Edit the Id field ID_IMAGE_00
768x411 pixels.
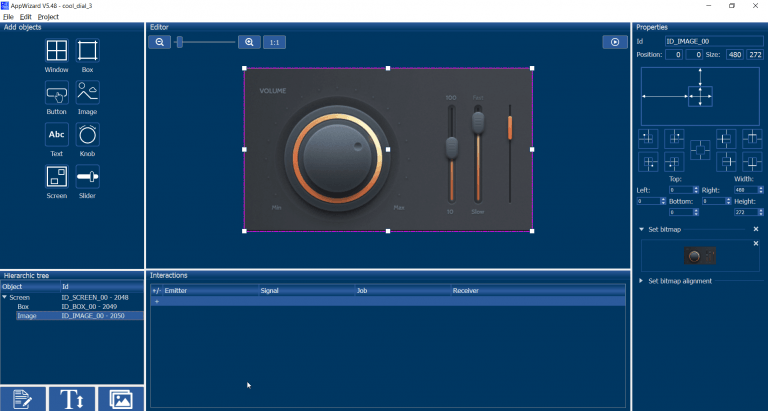point(714,42)
